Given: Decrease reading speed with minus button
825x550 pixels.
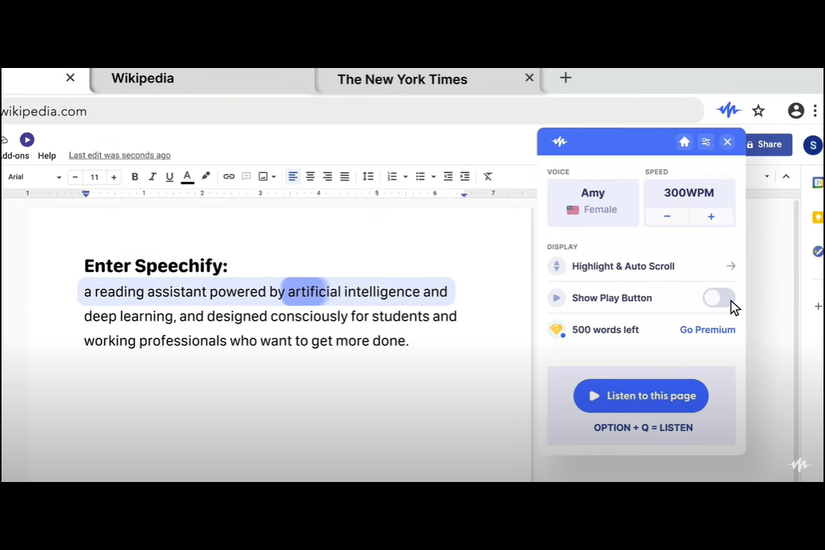Looking at the screenshot, I should point(667,216).
